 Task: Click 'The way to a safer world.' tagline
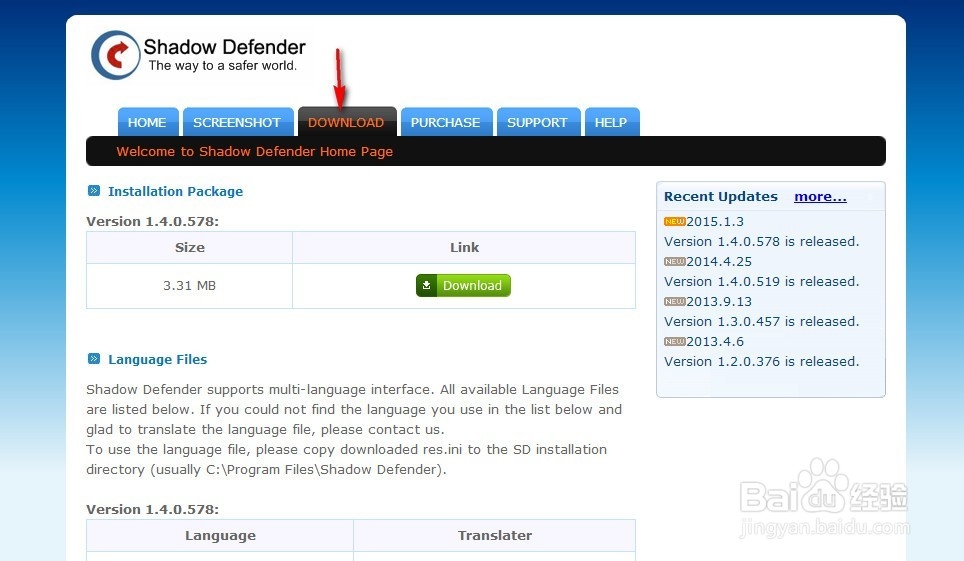[223, 65]
